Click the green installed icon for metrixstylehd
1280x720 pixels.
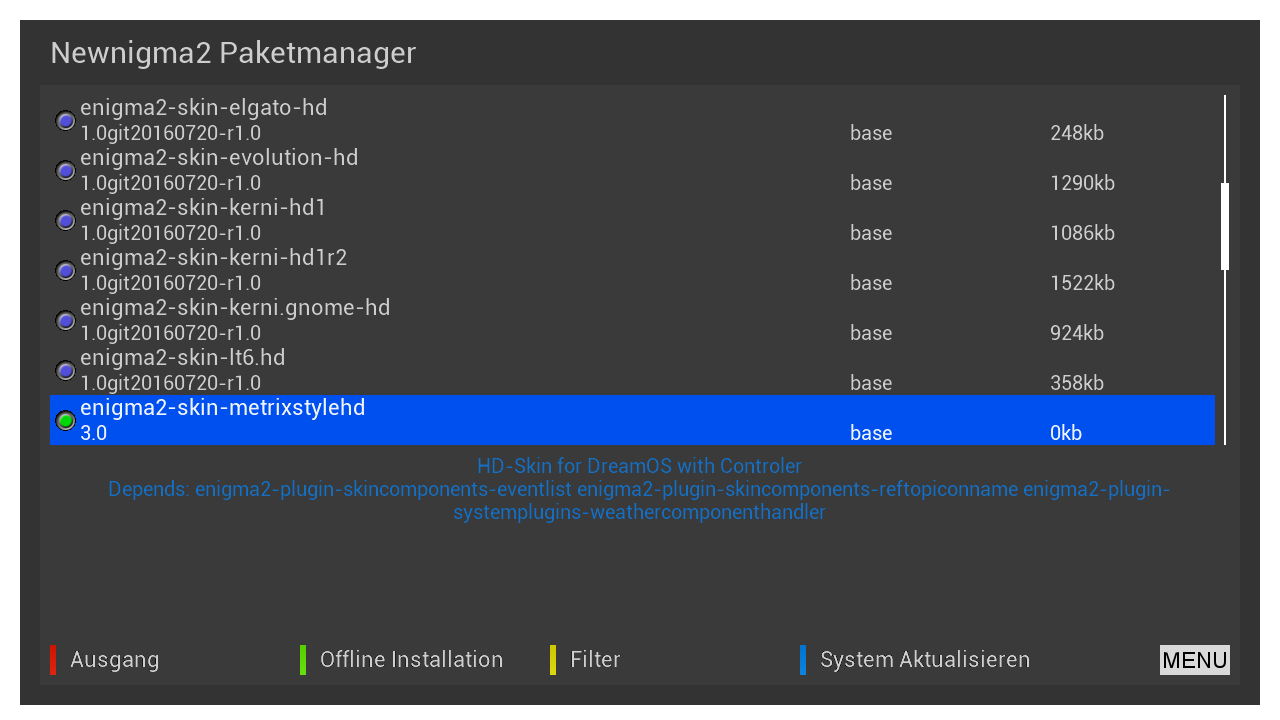(66, 421)
